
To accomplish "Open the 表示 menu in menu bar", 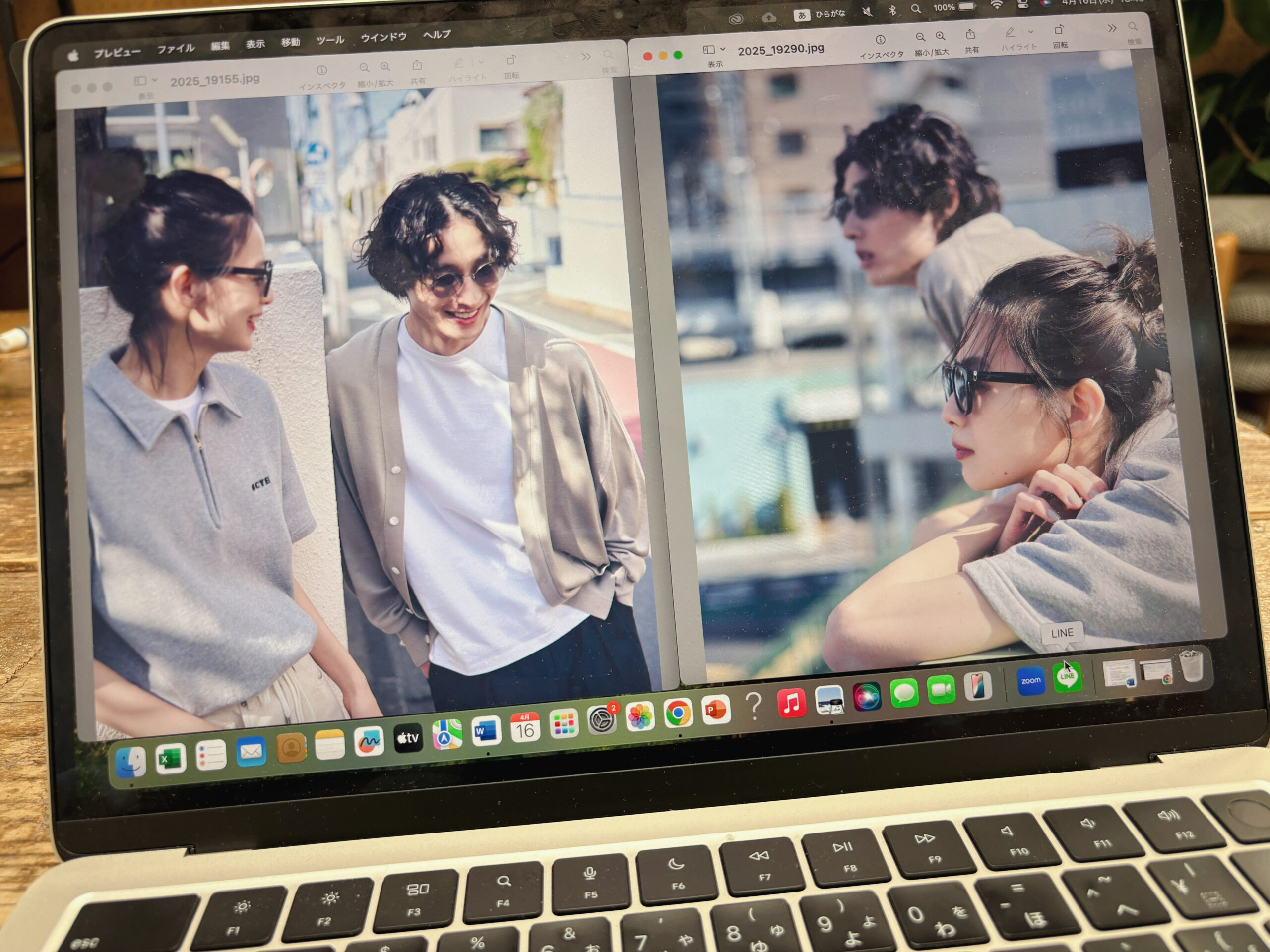I will pyautogui.click(x=255, y=44).
